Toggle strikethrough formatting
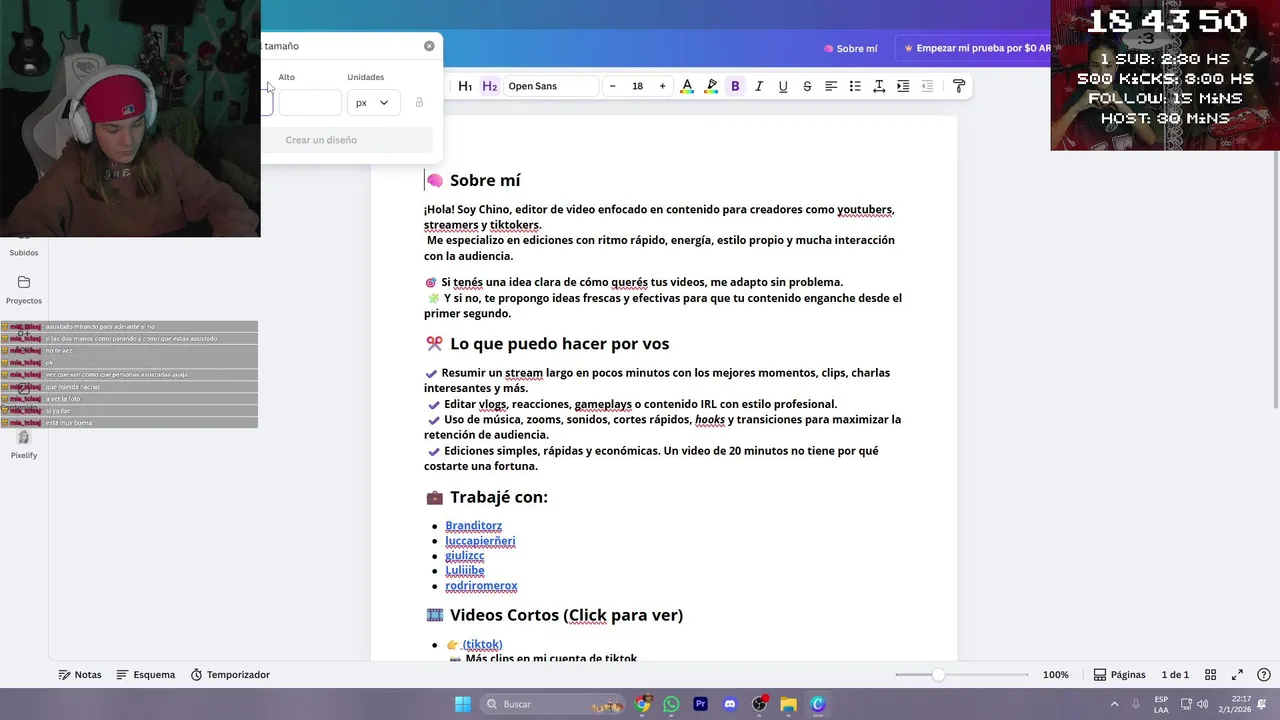The height and width of the screenshot is (720, 1280). click(807, 86)
